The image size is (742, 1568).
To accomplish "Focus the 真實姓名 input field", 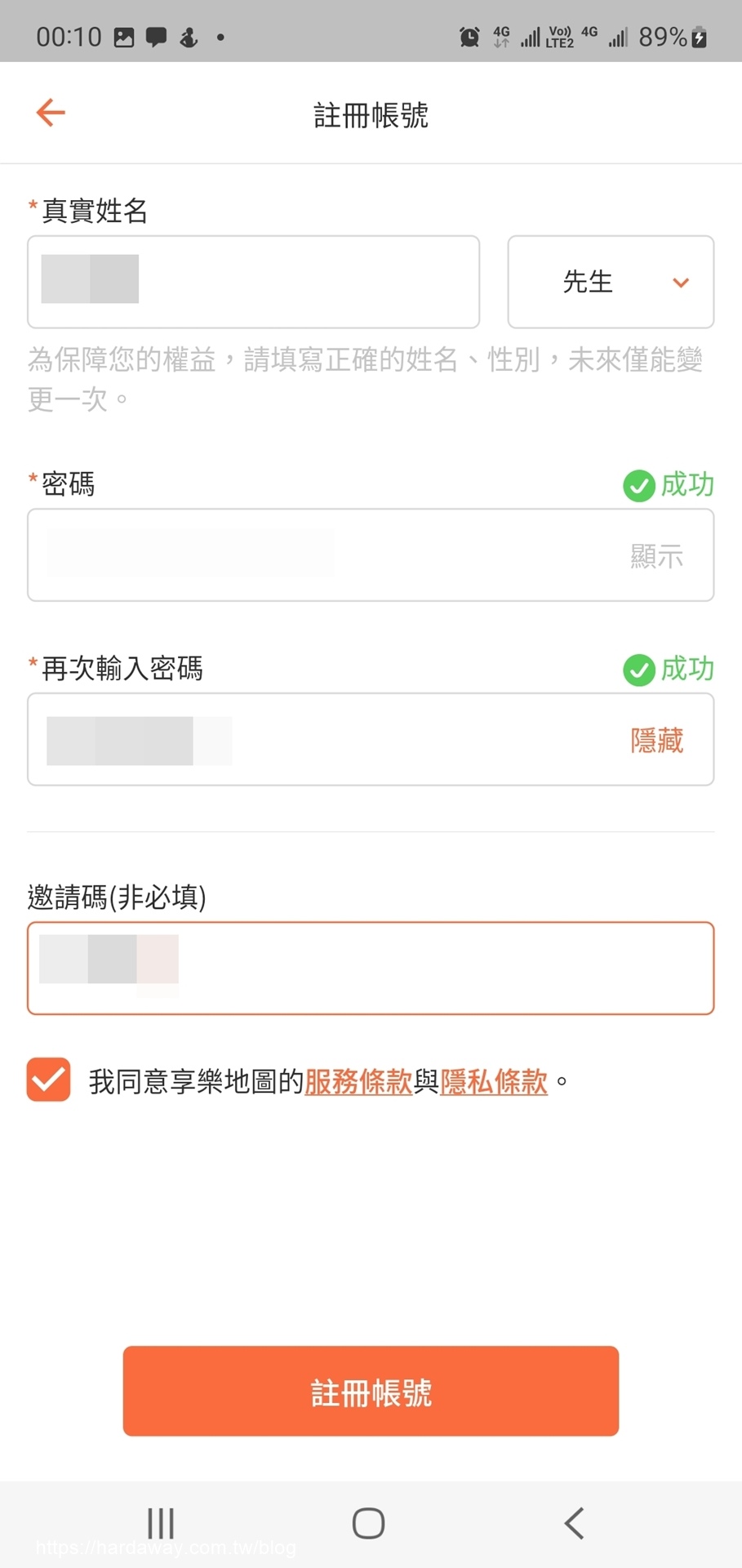I will tap(253, 282).
